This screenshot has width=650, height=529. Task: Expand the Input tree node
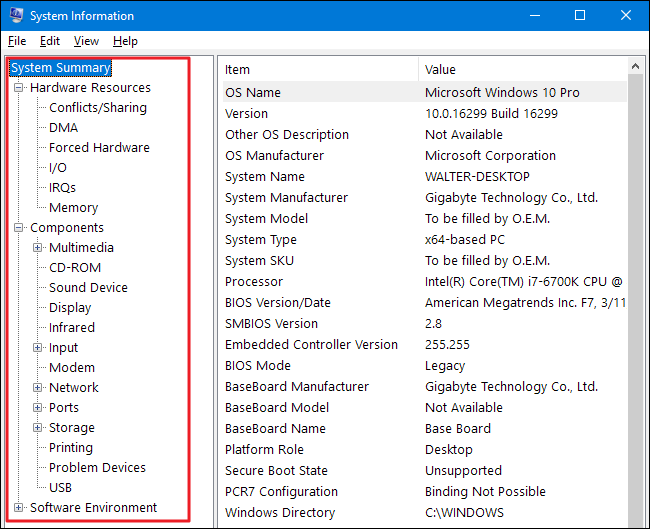(x=38, y=348)
